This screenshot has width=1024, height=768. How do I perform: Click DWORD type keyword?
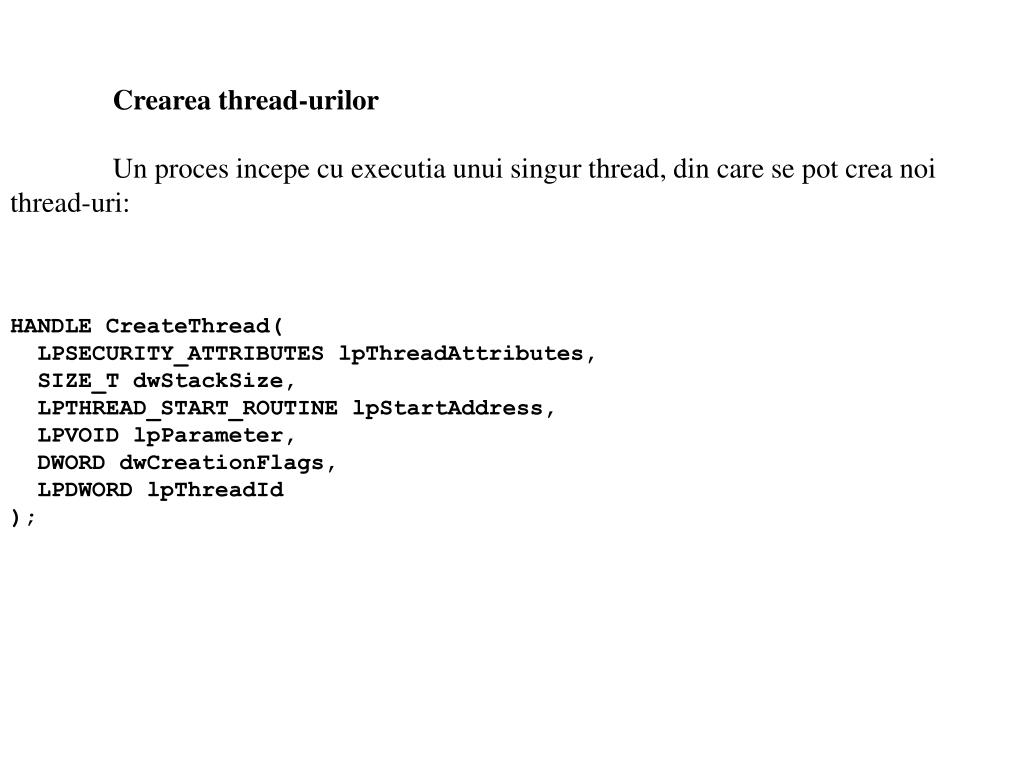click(71, 462)
